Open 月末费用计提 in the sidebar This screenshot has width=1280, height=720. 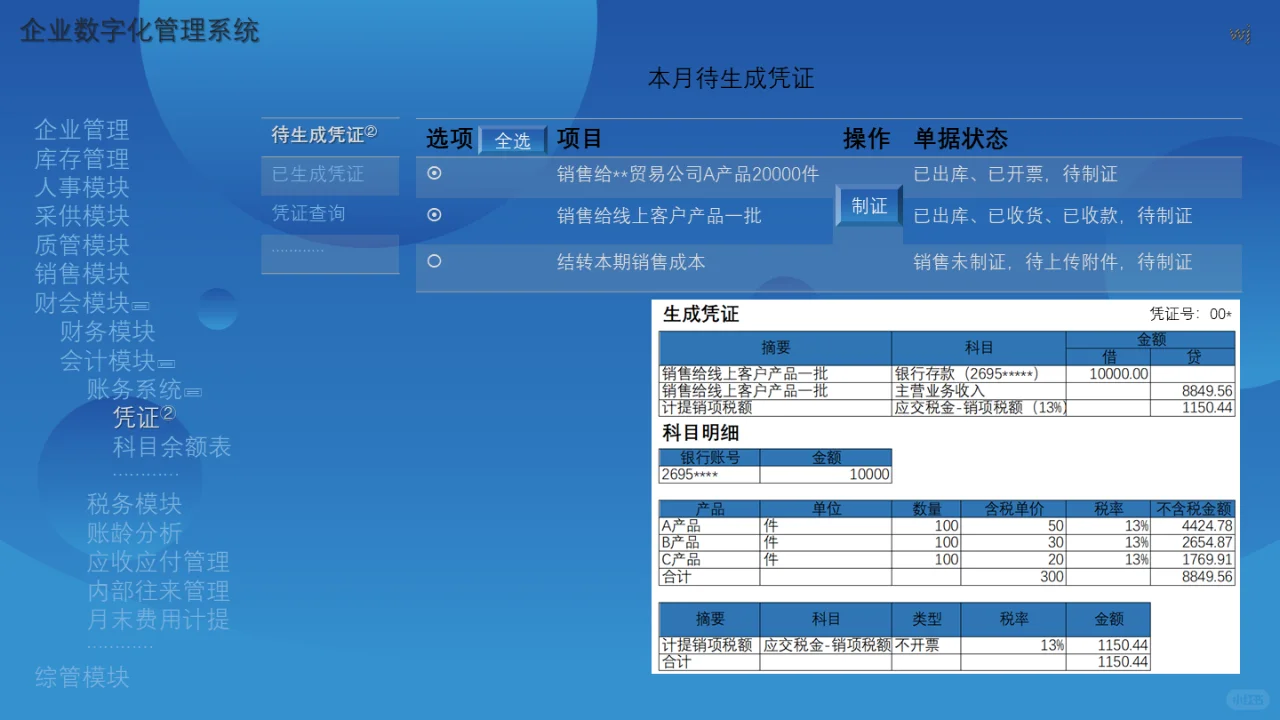158,619
